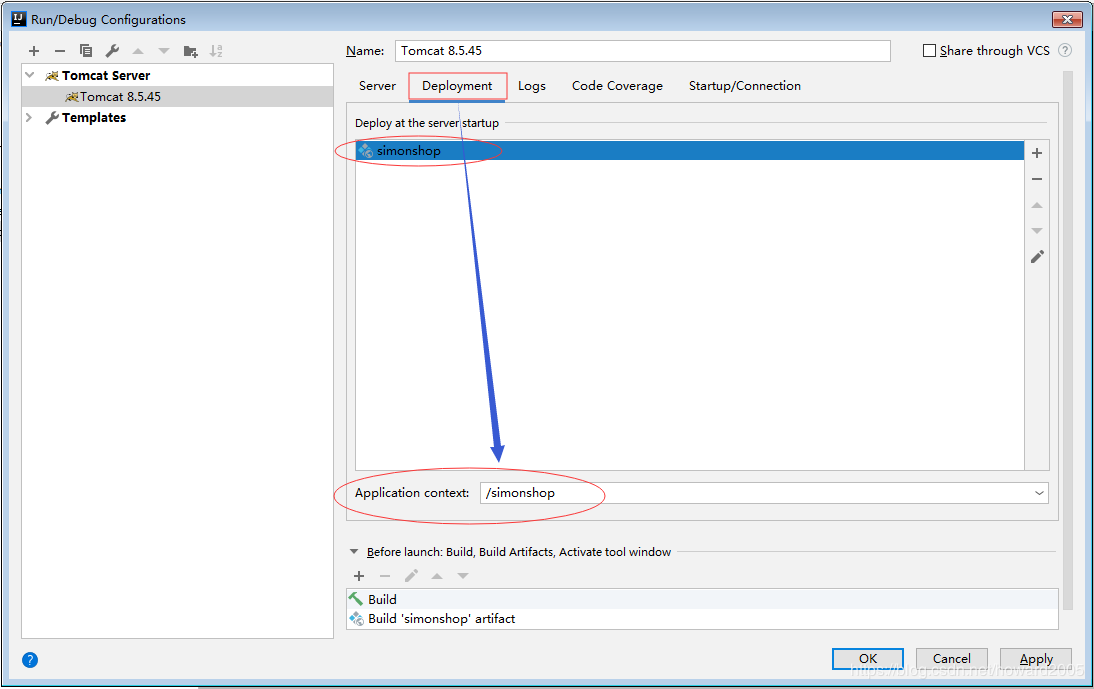Move before launch task up
This screenshot has height=689, width=1094.
437,576
